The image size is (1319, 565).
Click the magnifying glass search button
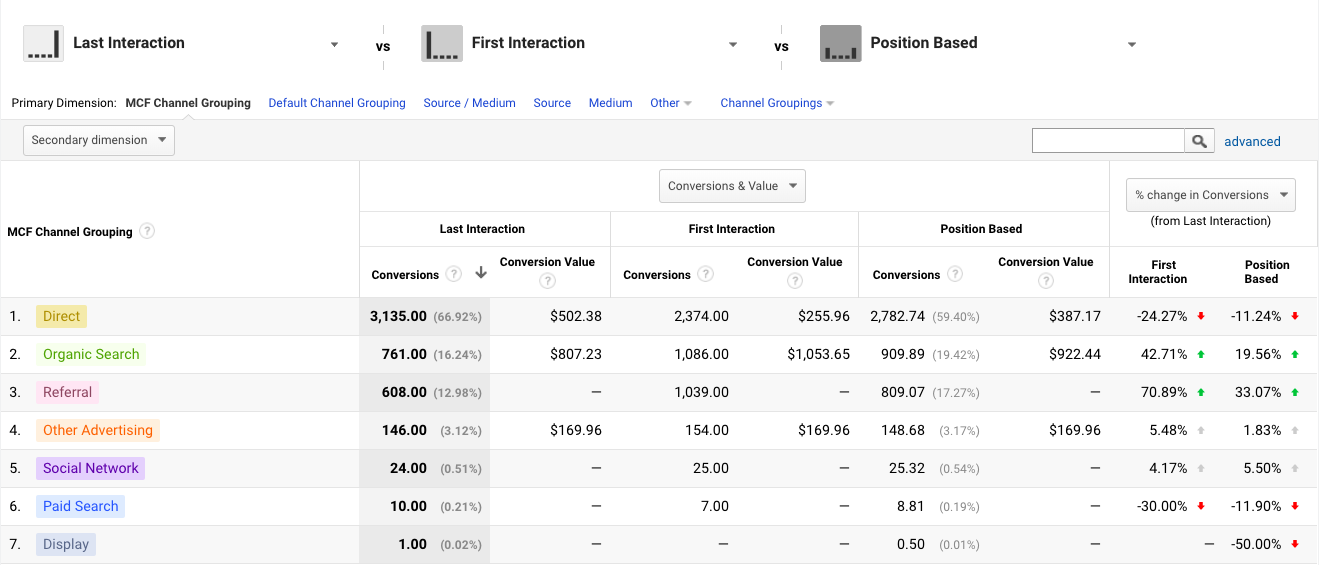[1200, 141]
